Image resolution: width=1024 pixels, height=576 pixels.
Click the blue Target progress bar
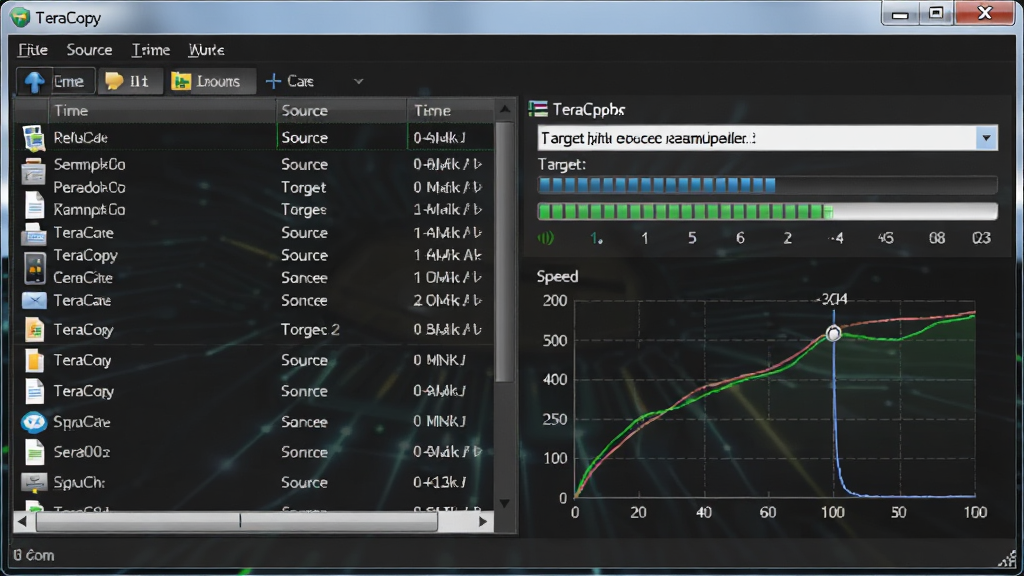coord(767,185)
